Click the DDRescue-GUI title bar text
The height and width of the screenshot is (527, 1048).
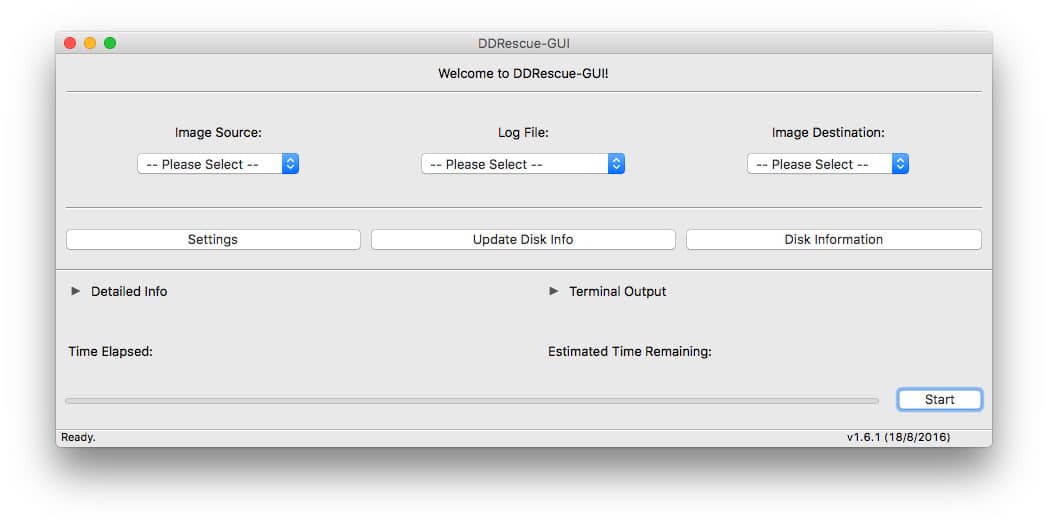click(524, 43)
